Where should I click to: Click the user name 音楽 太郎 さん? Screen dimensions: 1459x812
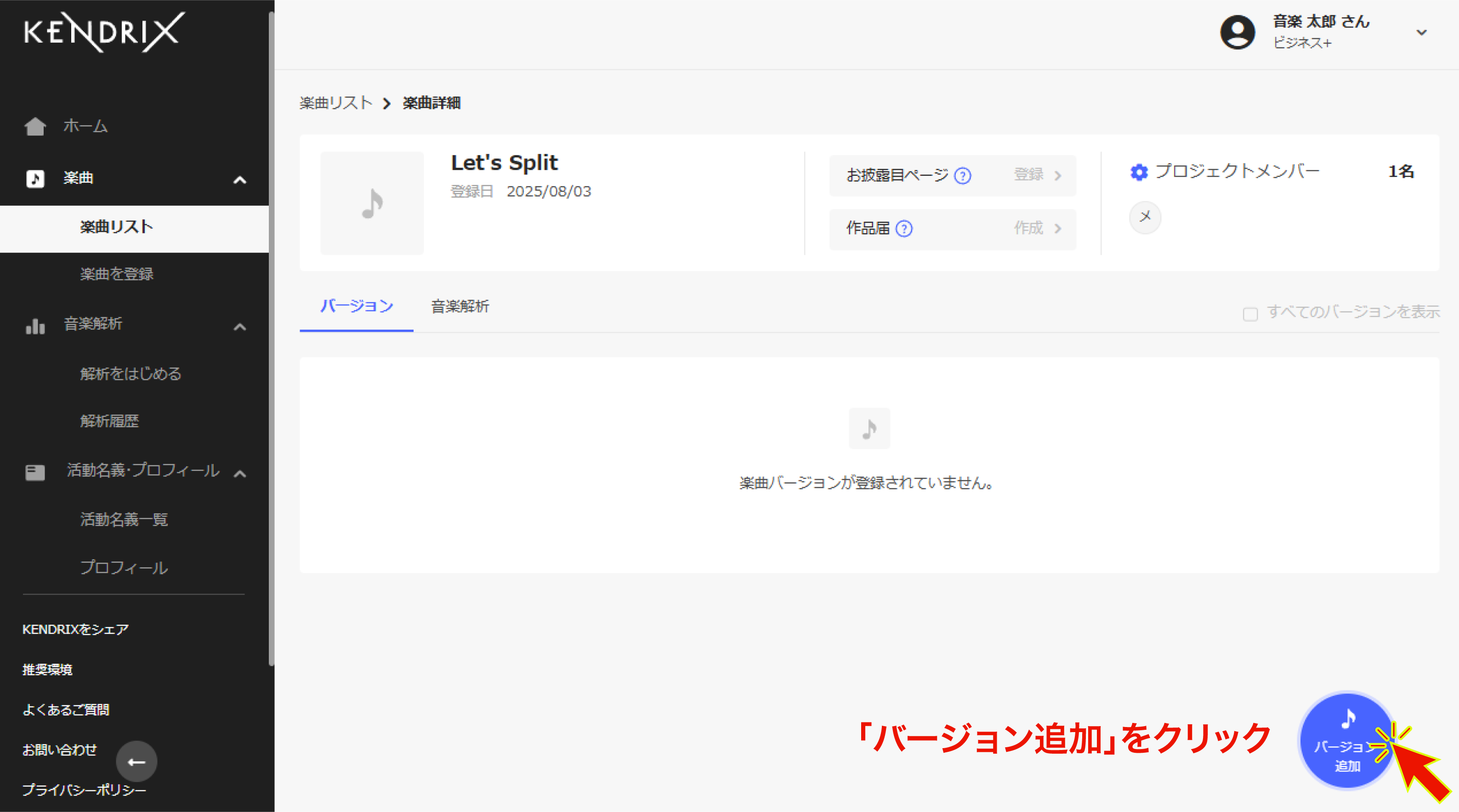click(x=1321, y=22)
